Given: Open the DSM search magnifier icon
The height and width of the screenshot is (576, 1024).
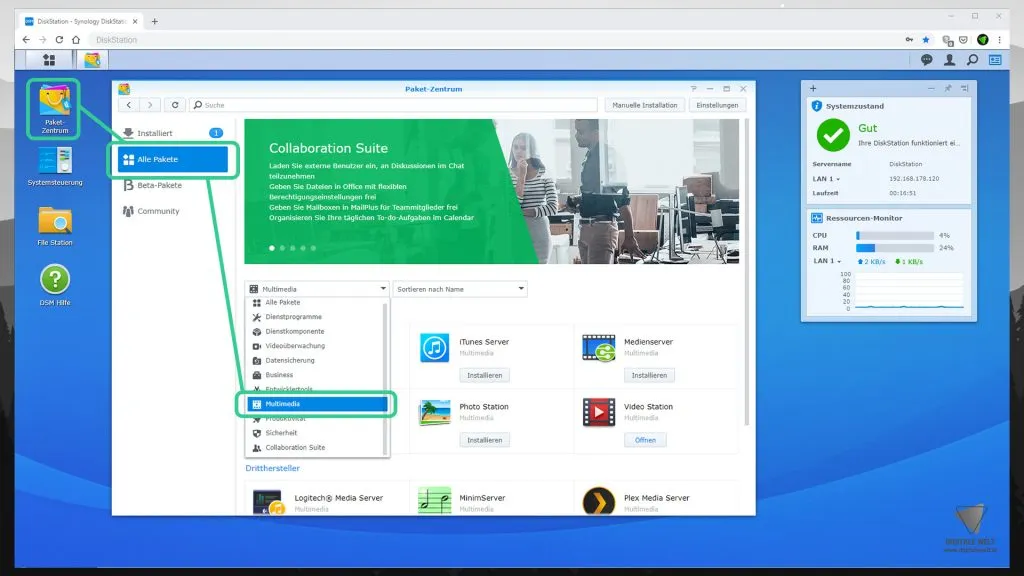Looking at the screenshot, I should (x=972, y=60).
